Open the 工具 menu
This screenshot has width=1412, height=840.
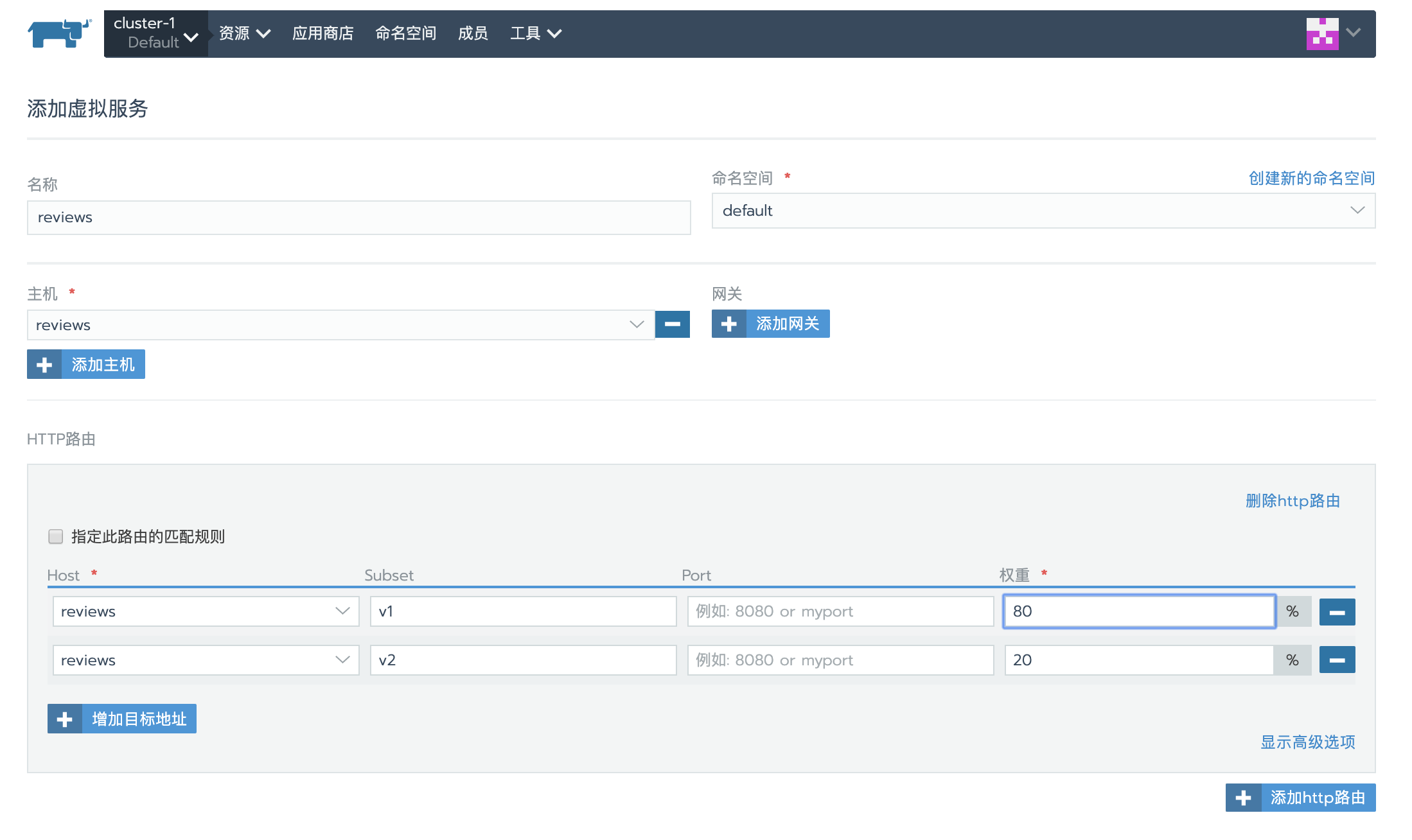tap(536, 33)
